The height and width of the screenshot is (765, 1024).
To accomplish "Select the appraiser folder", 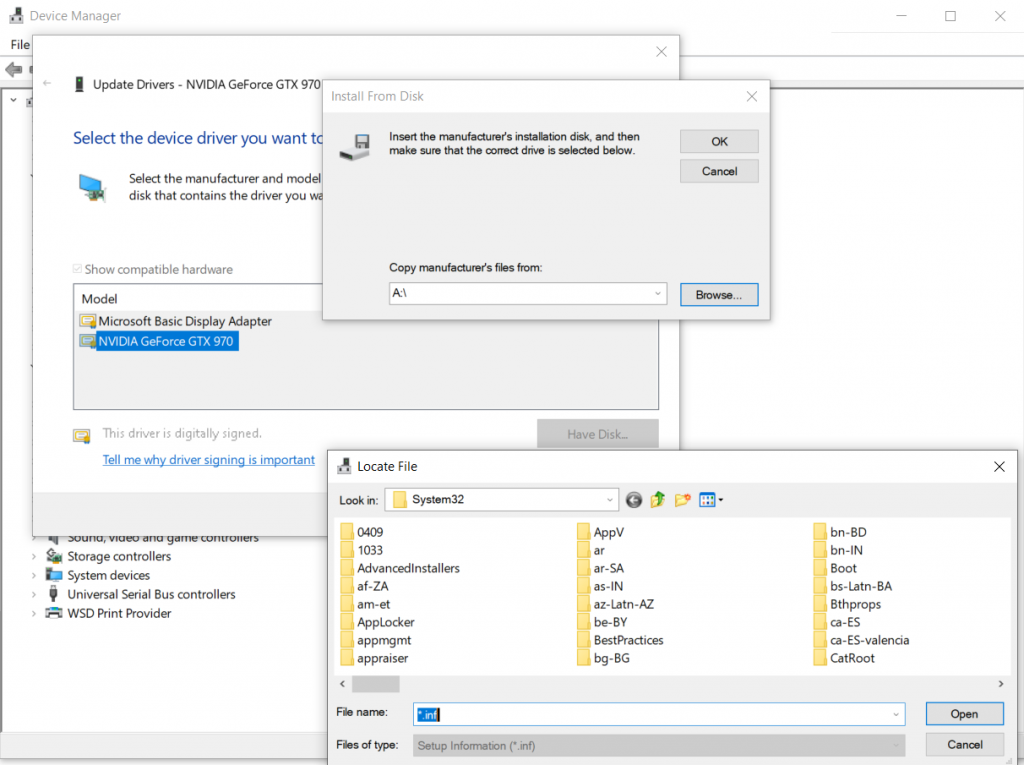I will [374, 658].
